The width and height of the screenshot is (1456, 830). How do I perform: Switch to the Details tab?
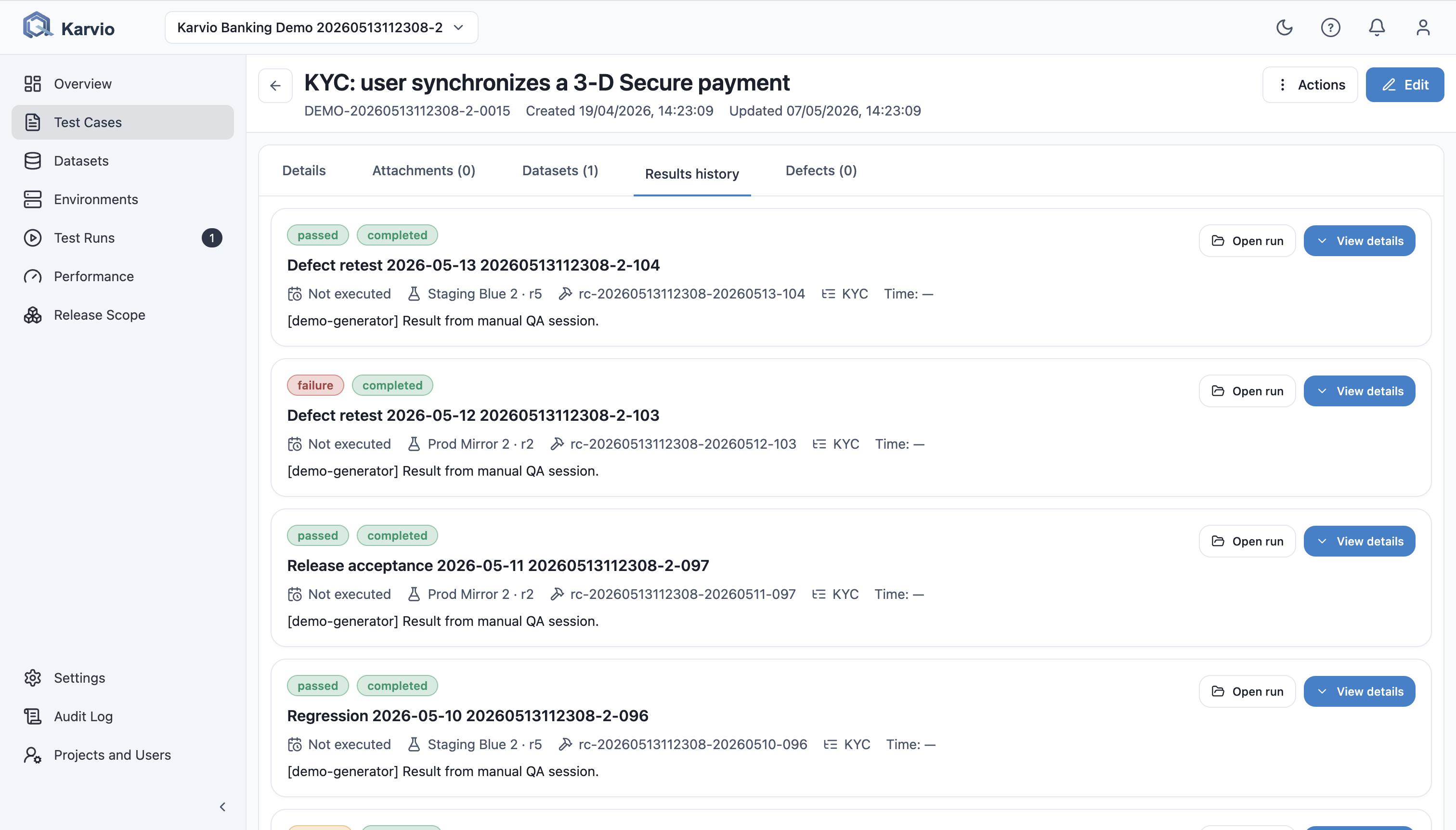304,170
